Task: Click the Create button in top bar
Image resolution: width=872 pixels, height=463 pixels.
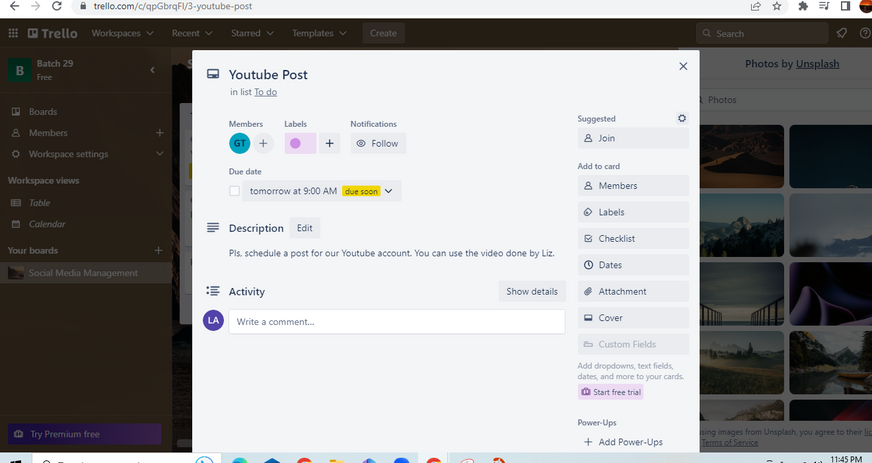Action: pyautogui.click(x=383, y=33)
